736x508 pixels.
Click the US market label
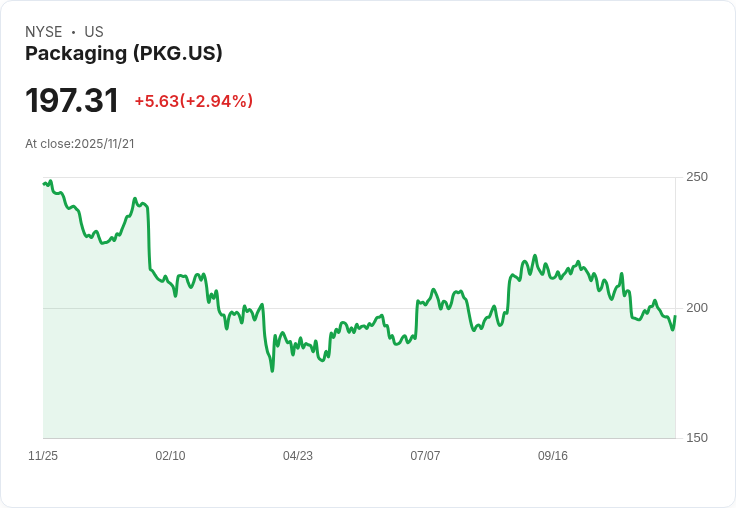point(94,32)
